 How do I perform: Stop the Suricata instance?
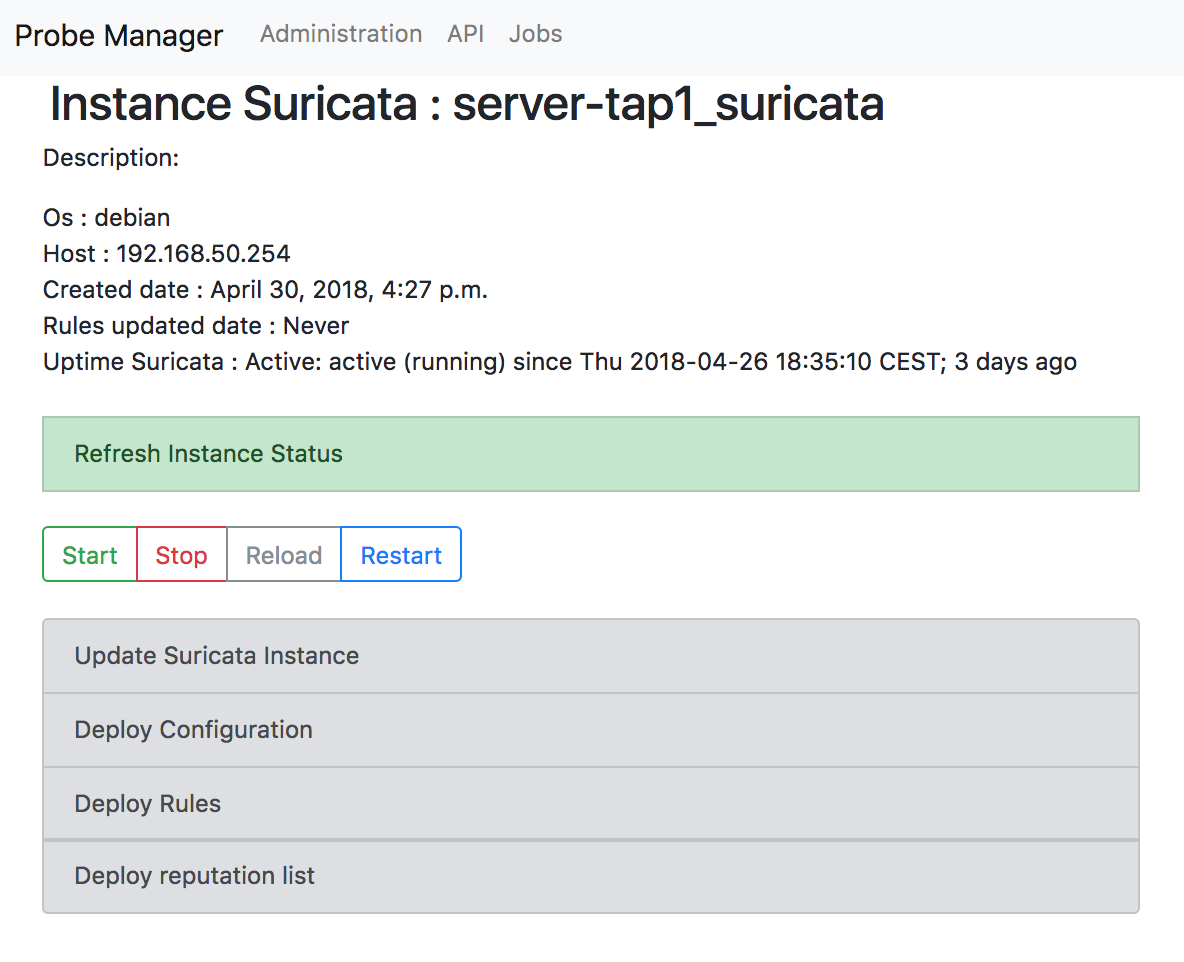(x=181, y=555)
